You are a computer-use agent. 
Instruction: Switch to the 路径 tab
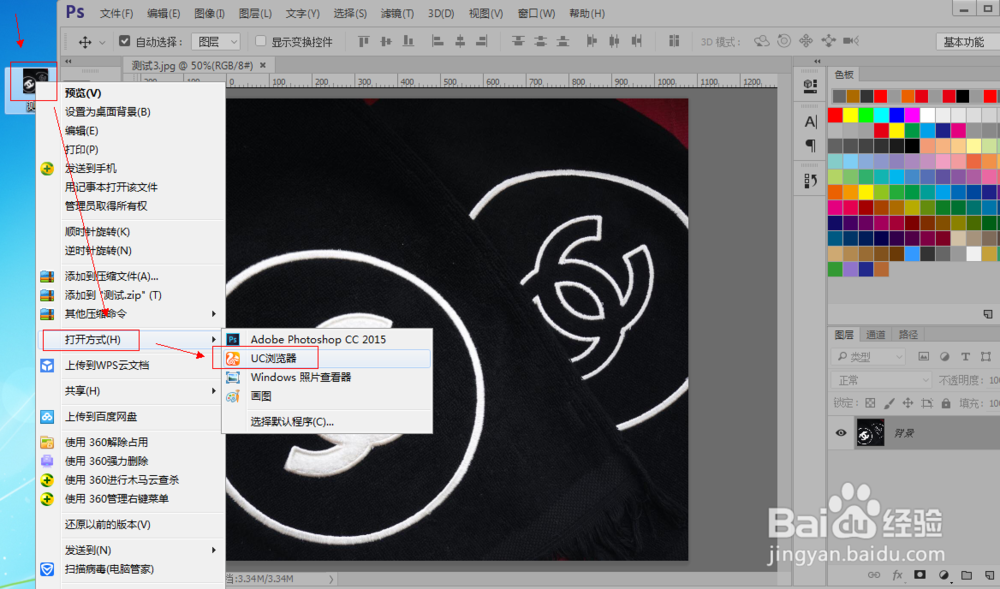click(x=908, y=335)
